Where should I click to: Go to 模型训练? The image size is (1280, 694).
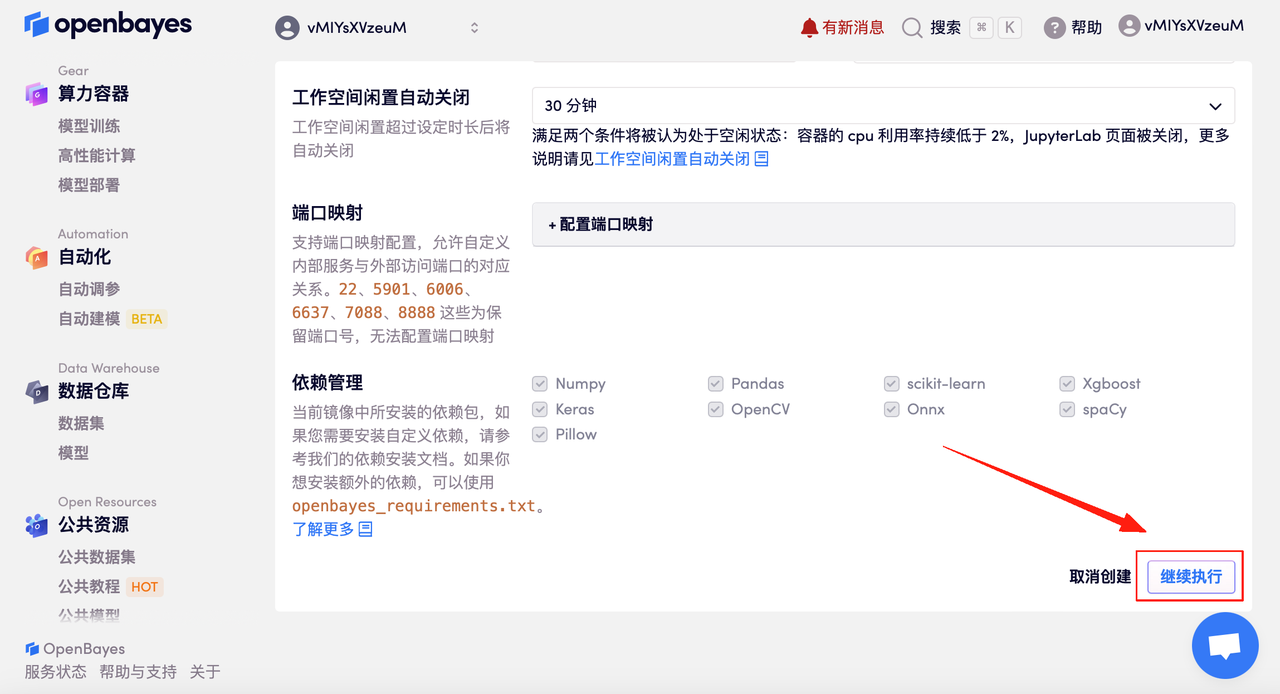pyautogui.click(x=89, y=126)
